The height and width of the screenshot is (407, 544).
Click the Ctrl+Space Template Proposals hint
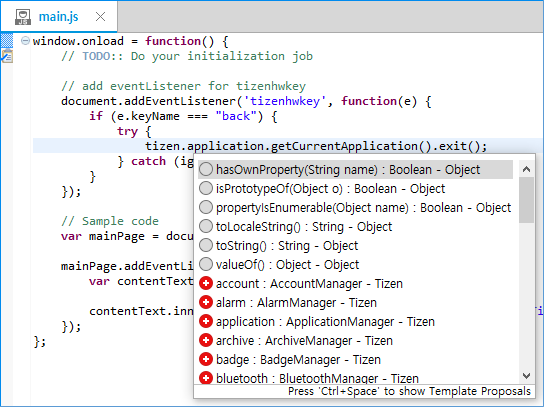[409, 391]
